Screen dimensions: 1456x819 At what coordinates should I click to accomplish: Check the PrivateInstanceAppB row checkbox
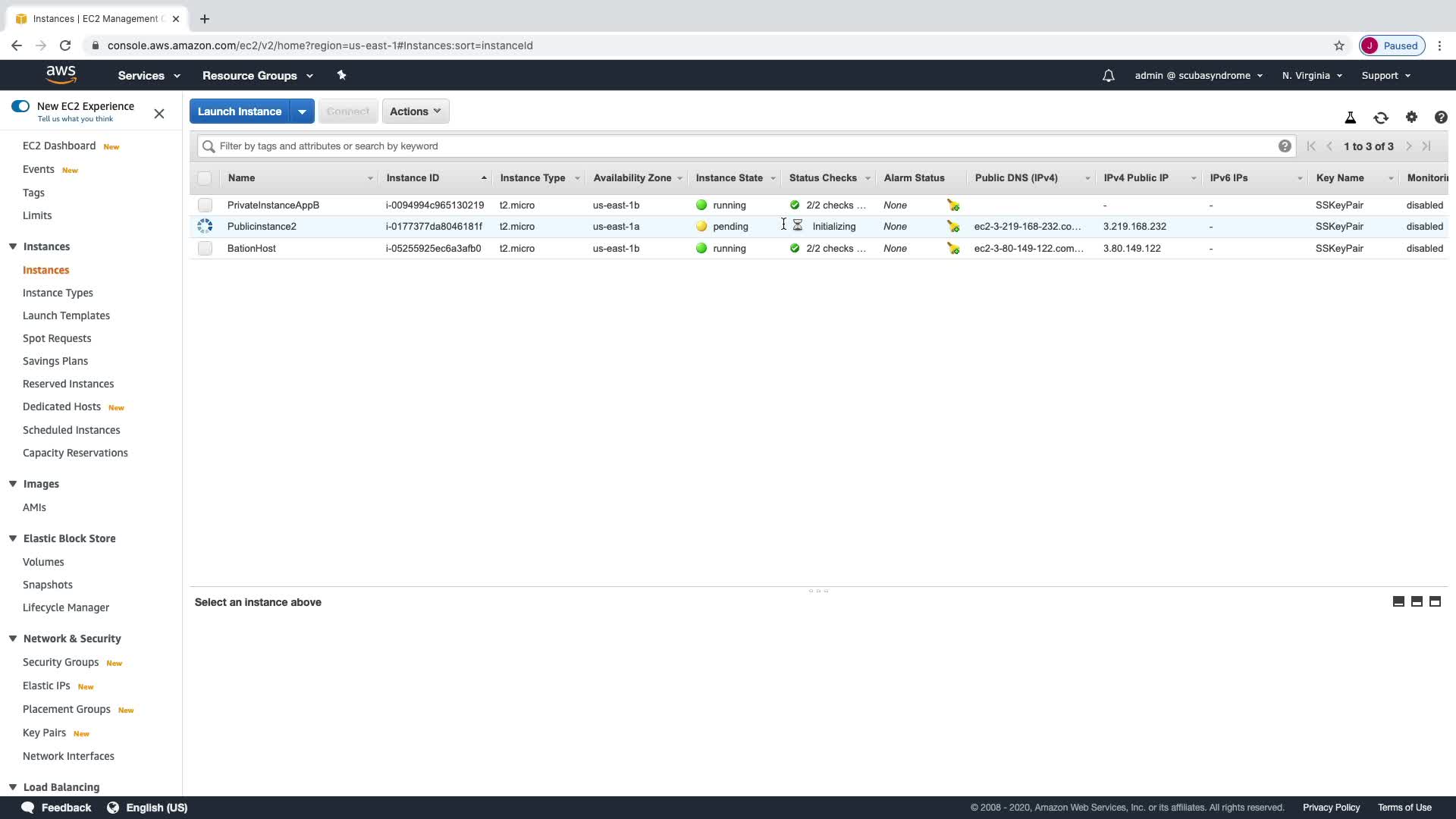click(x=205, y=206)
